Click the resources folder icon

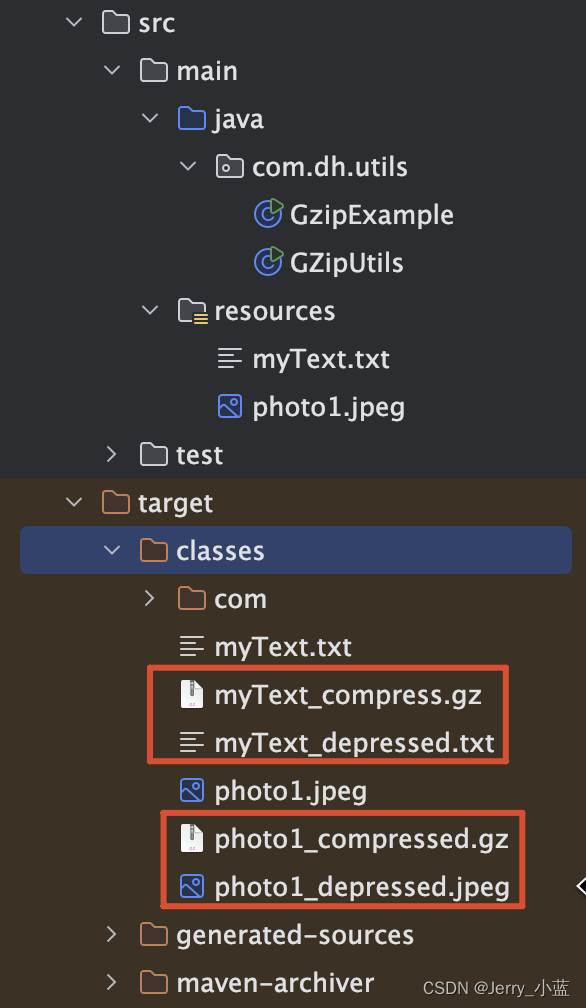(191, 310)
